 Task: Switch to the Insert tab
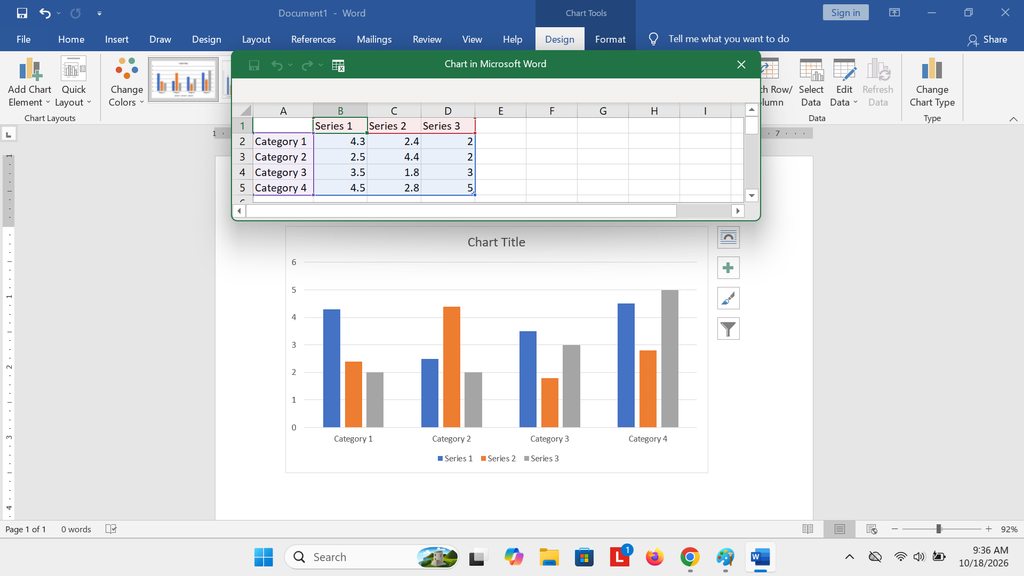coord(117,39)
